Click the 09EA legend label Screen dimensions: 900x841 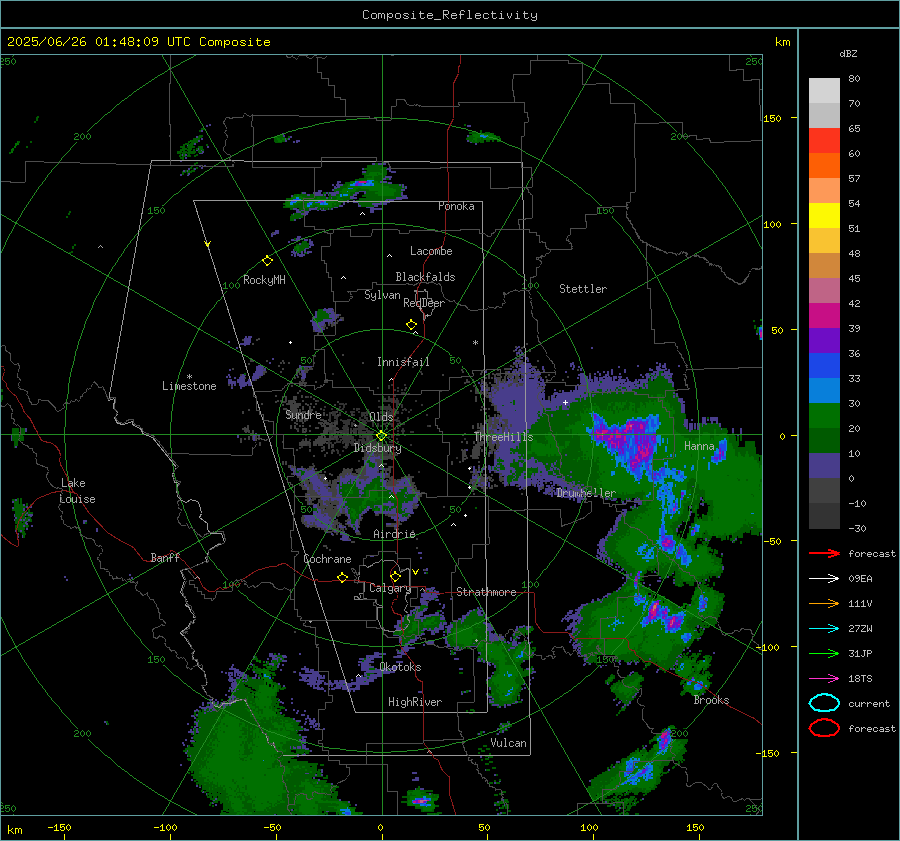tap(860, 579)
